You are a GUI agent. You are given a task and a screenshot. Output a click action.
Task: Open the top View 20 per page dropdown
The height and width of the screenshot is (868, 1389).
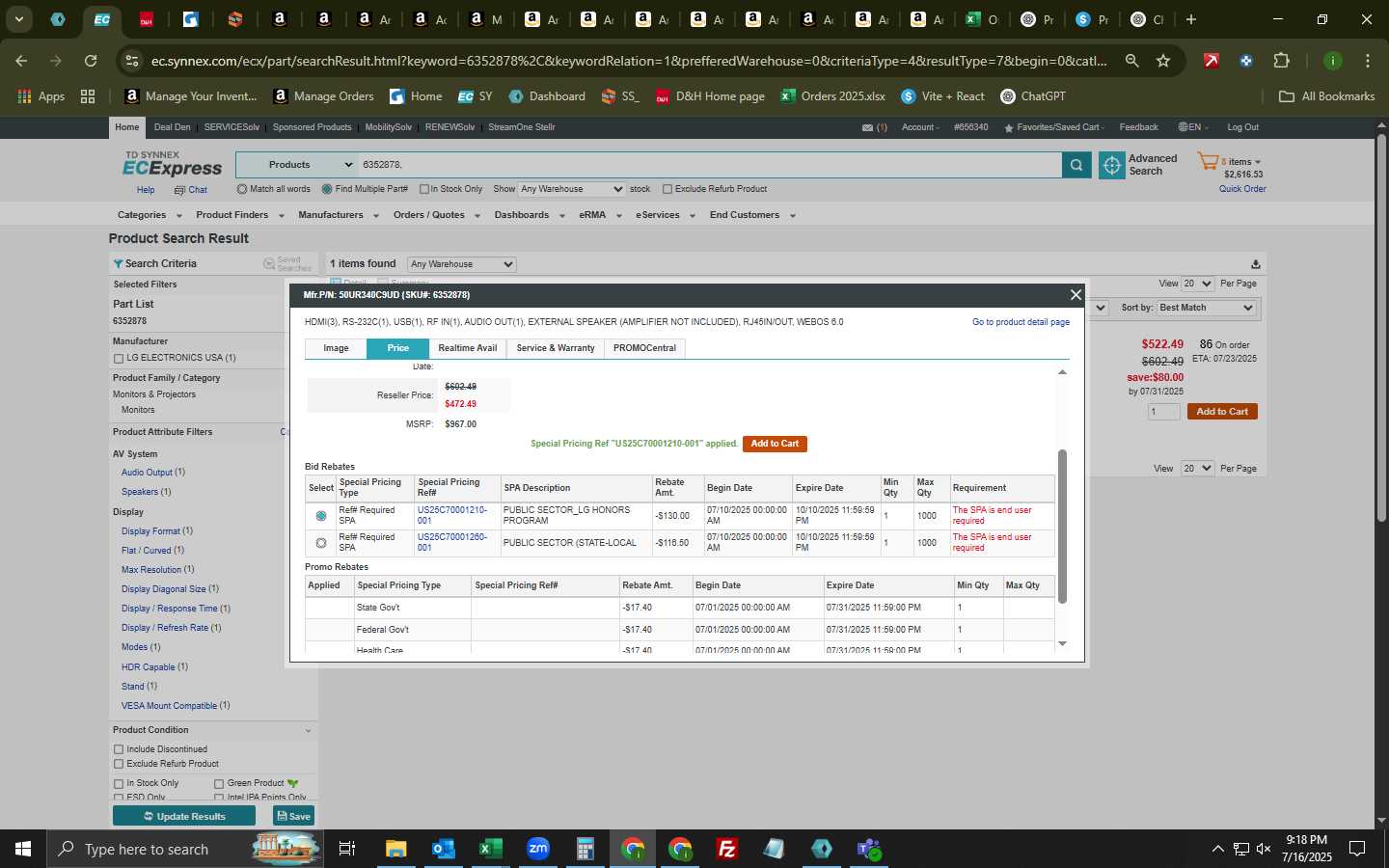(x=1197, y=284)
